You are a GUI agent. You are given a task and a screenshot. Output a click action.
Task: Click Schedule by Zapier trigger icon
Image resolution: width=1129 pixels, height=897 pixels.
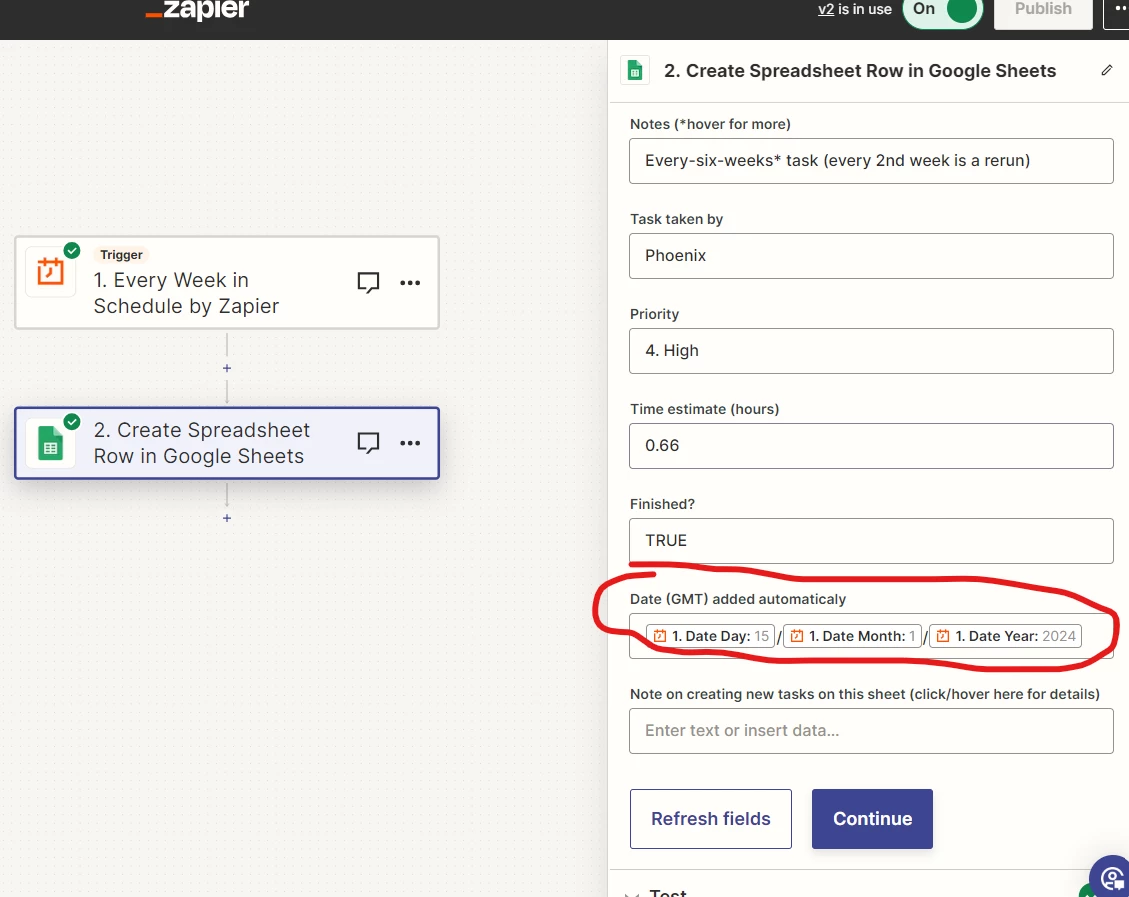pyautogui.click(x=50, y=271)
